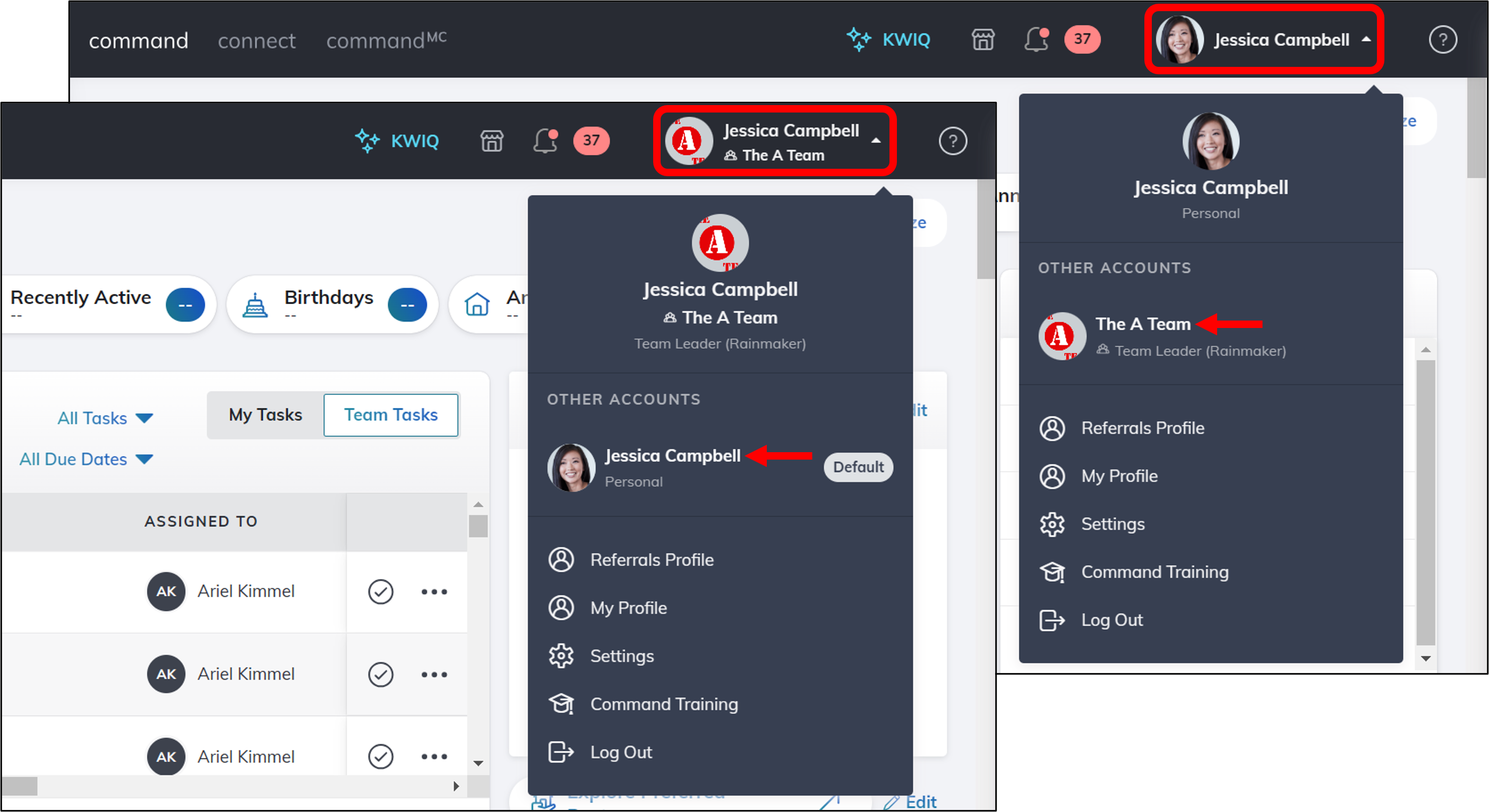Open the All Due Dates dropdown
This screenshot has width=1489, height=812.
[85, 459]
